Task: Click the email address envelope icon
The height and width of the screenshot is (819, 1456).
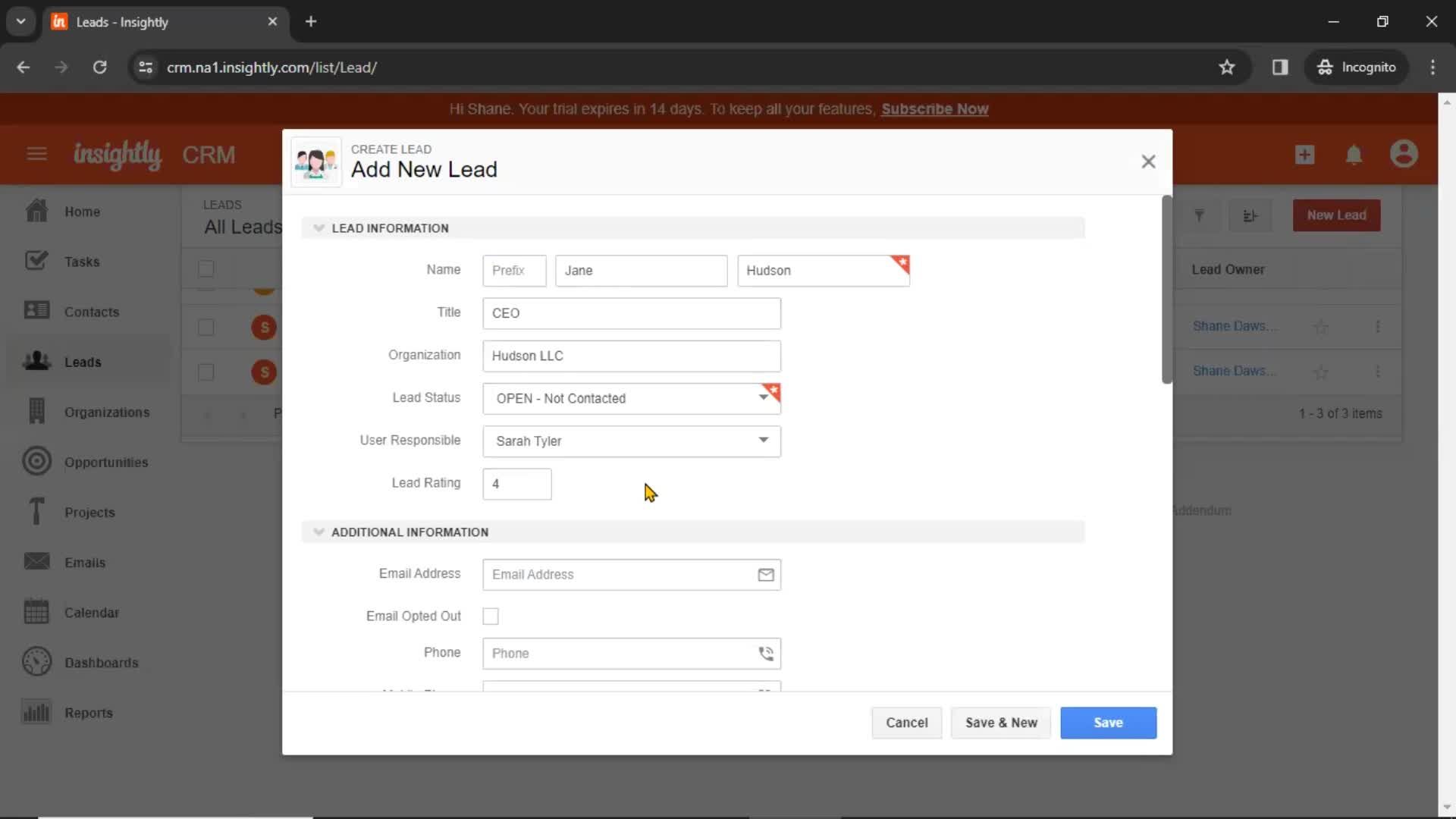Action: tap(765, 574)
